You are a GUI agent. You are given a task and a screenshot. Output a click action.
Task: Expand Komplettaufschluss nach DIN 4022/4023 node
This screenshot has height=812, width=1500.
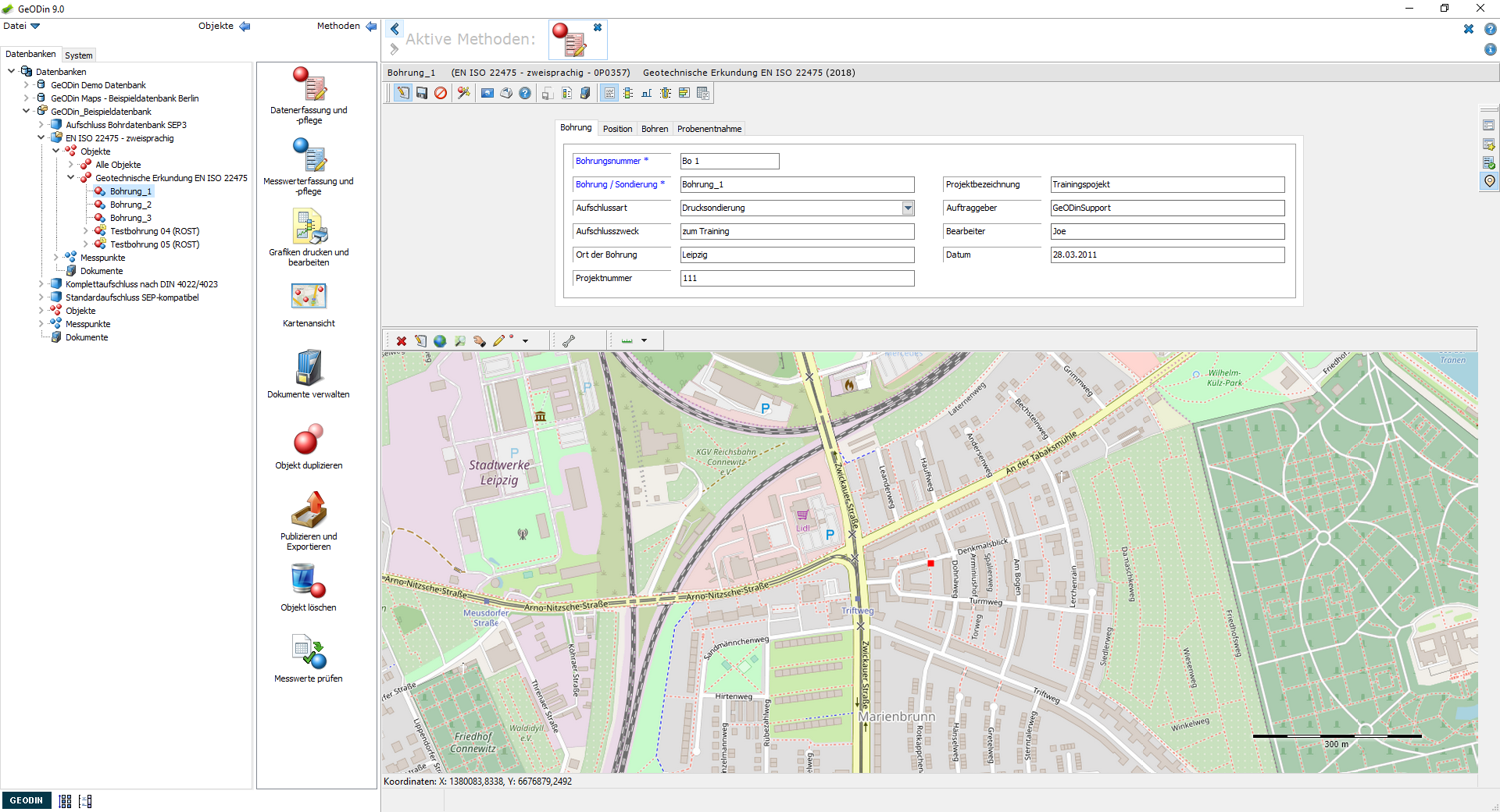(41, 284)
